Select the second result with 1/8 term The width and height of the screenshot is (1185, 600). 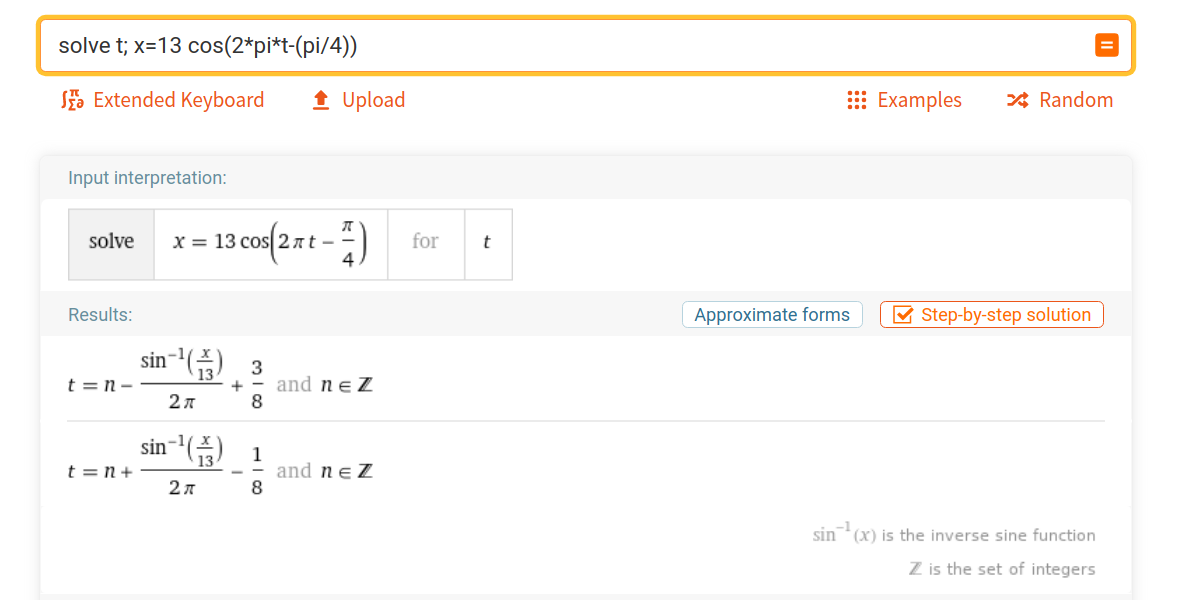221,466
